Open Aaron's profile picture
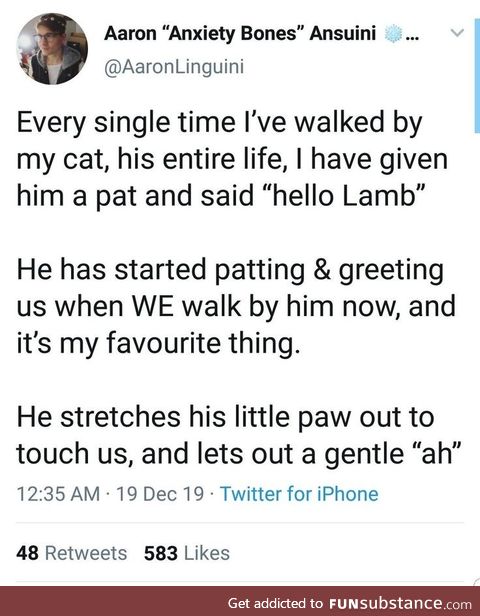The width and height of the screenshot is (480, 616). tap(52, 49)
